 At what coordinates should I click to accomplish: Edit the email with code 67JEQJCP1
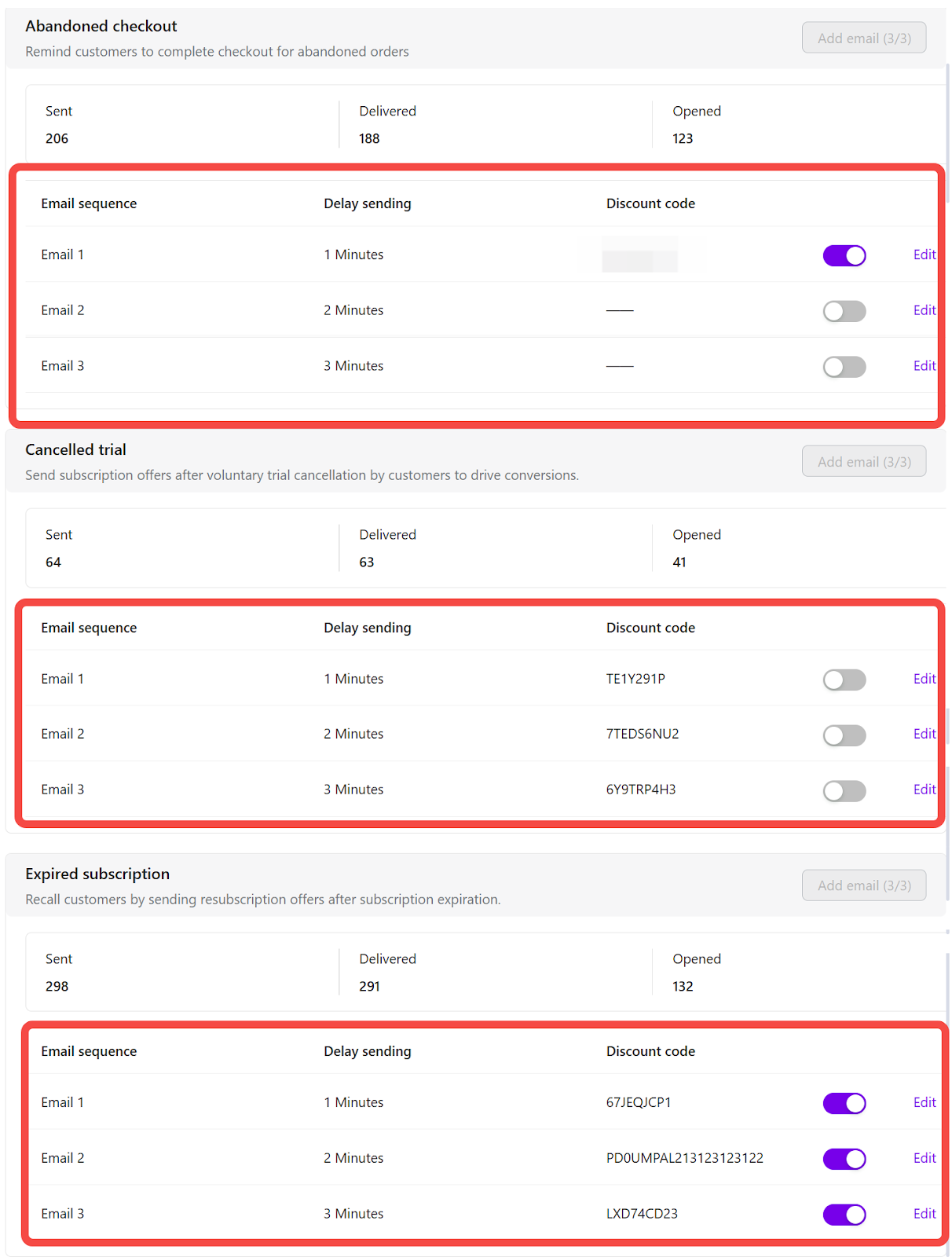coord(925,1102)
